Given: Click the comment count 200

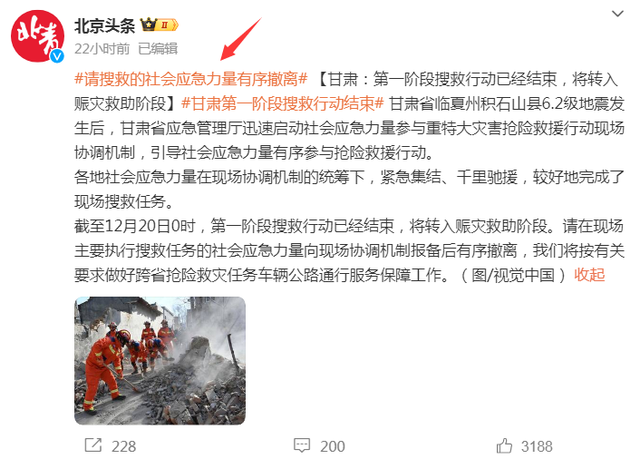Looking at the screenshot, I should coord(333,446).
